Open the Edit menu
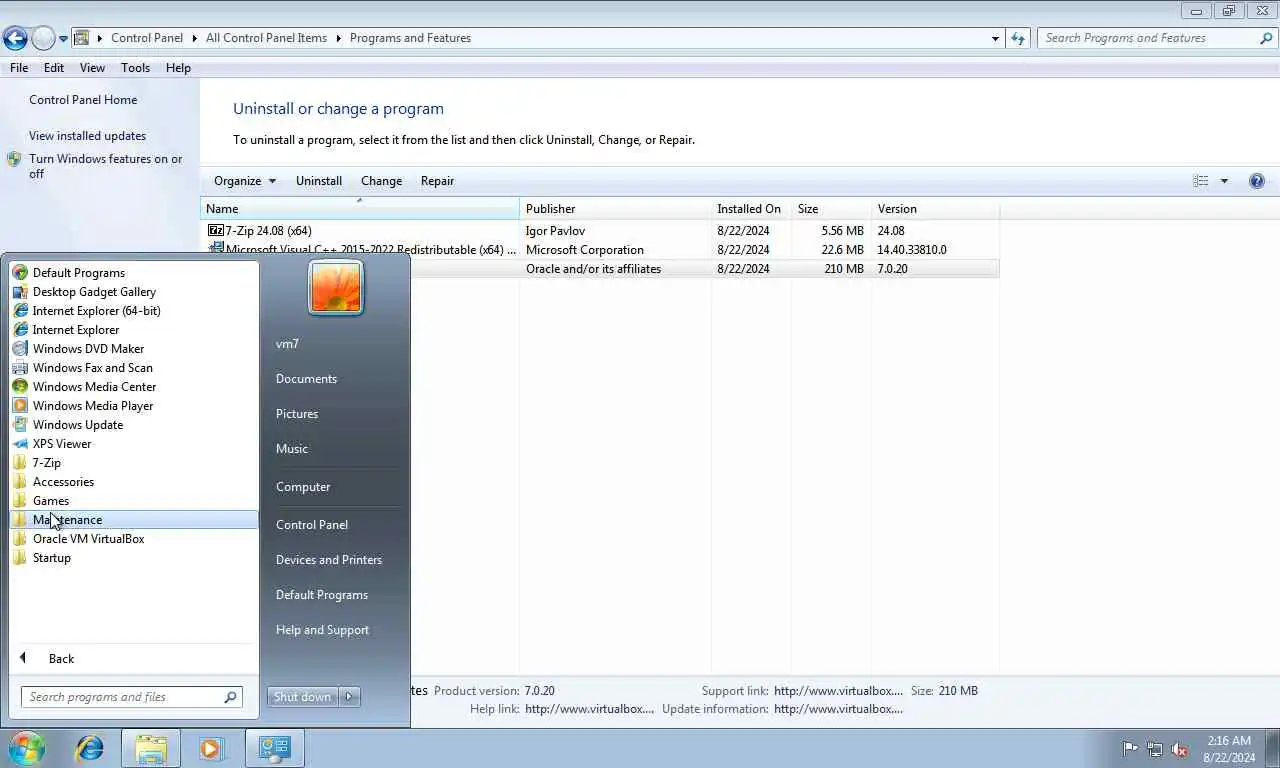 pyautogui.click(x=54, y=67)
